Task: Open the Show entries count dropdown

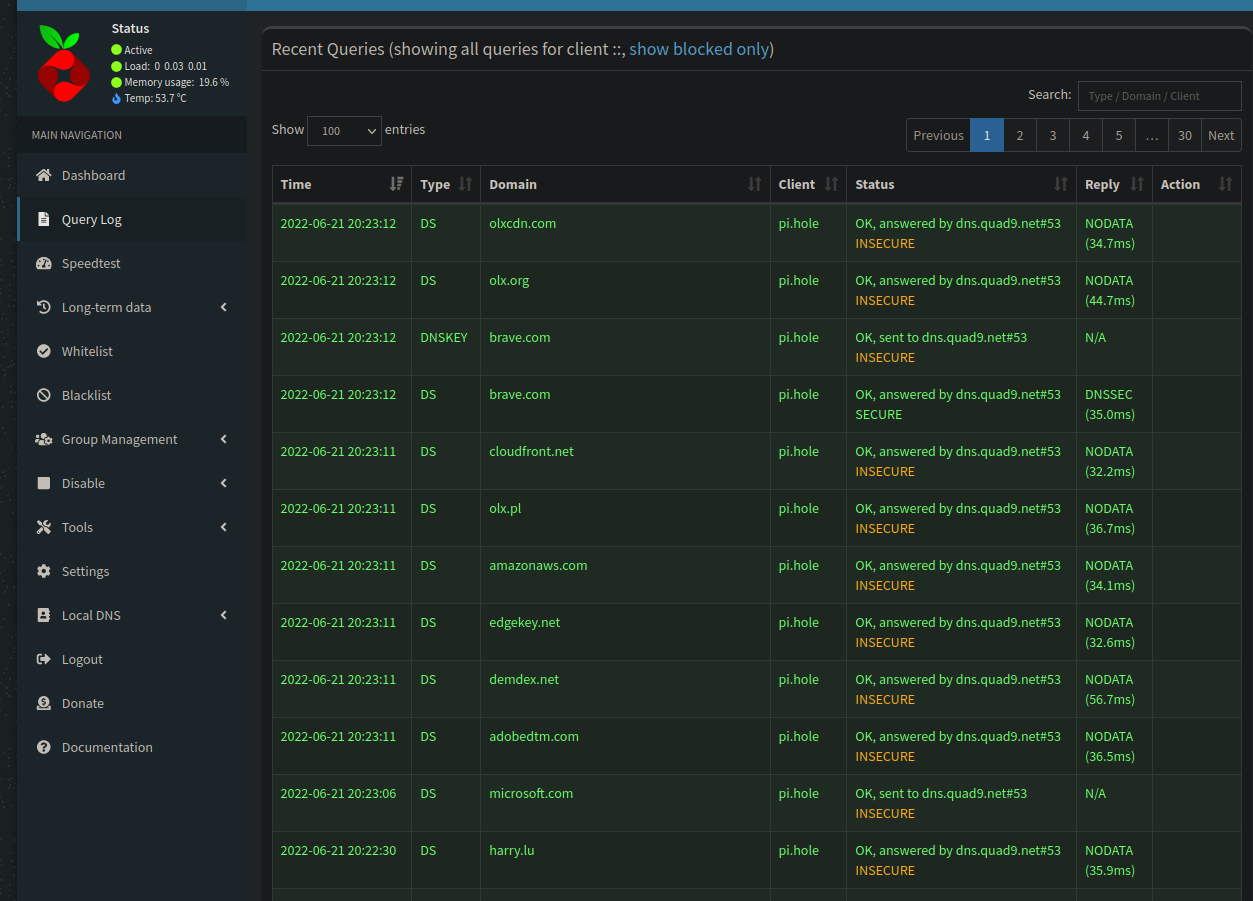Action: [x=344, y=131]
